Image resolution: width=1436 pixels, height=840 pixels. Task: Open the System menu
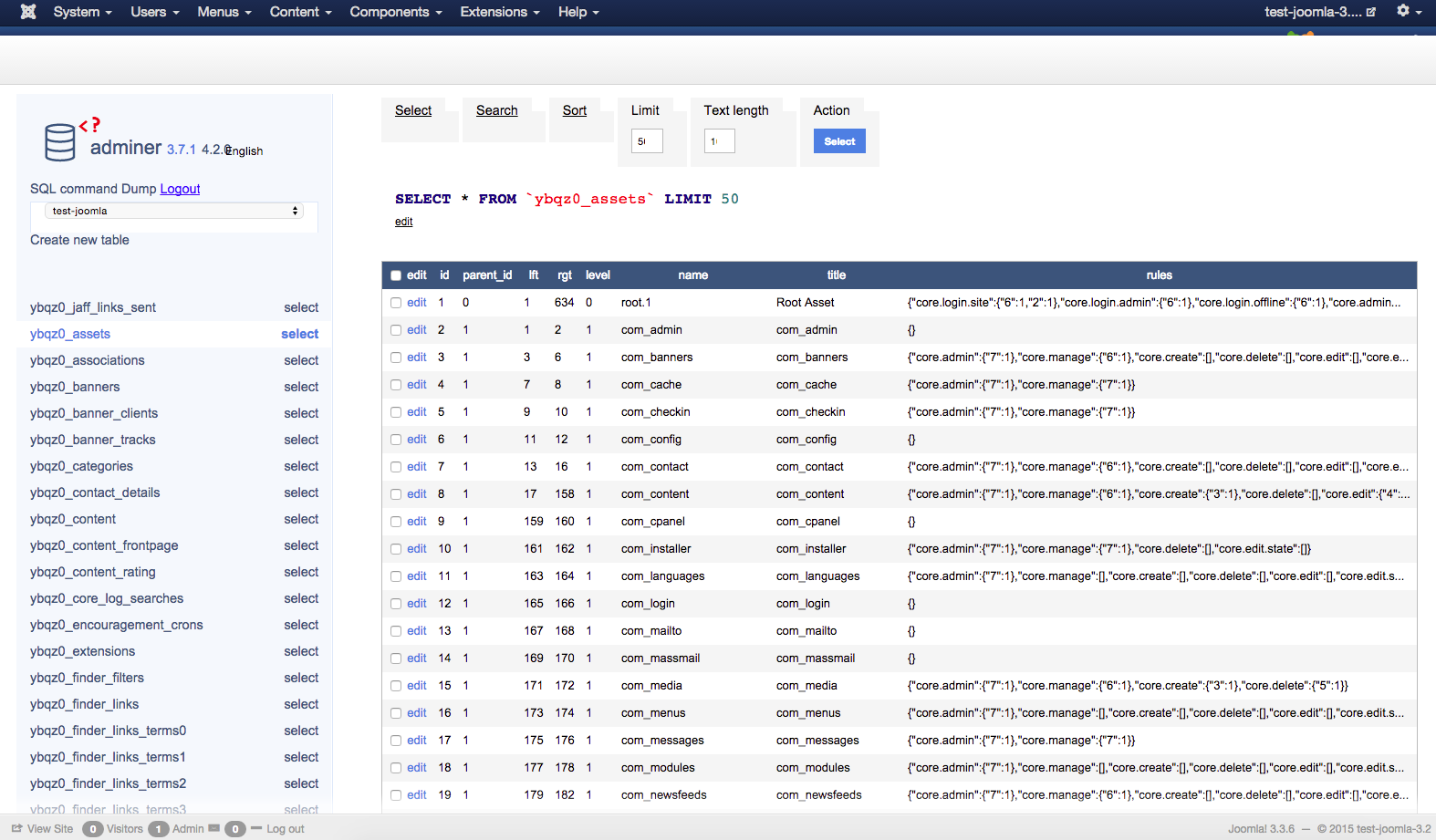82,12
